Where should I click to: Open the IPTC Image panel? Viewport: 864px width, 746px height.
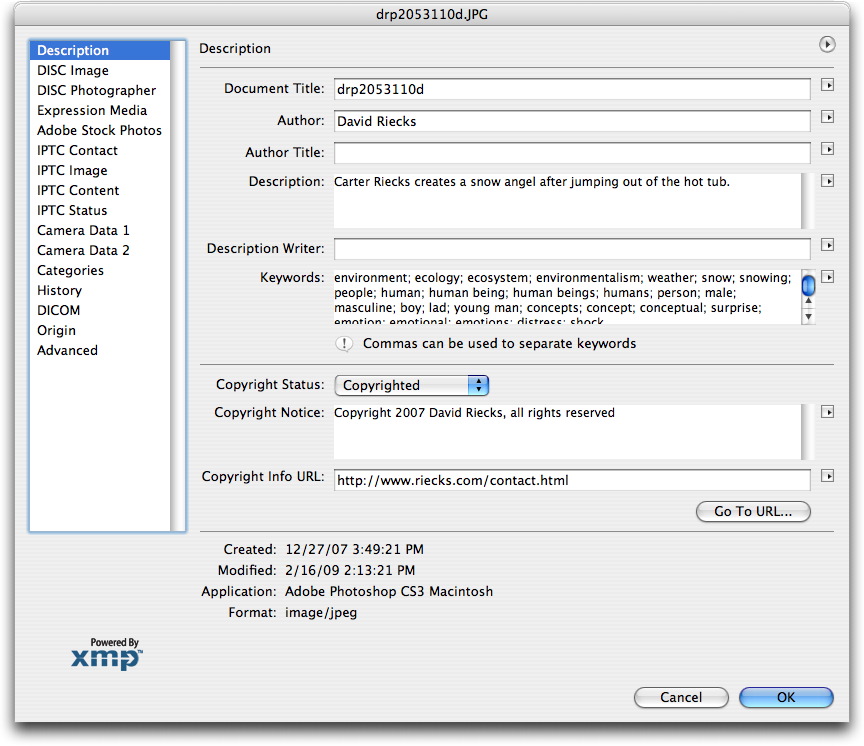point(100,170)
